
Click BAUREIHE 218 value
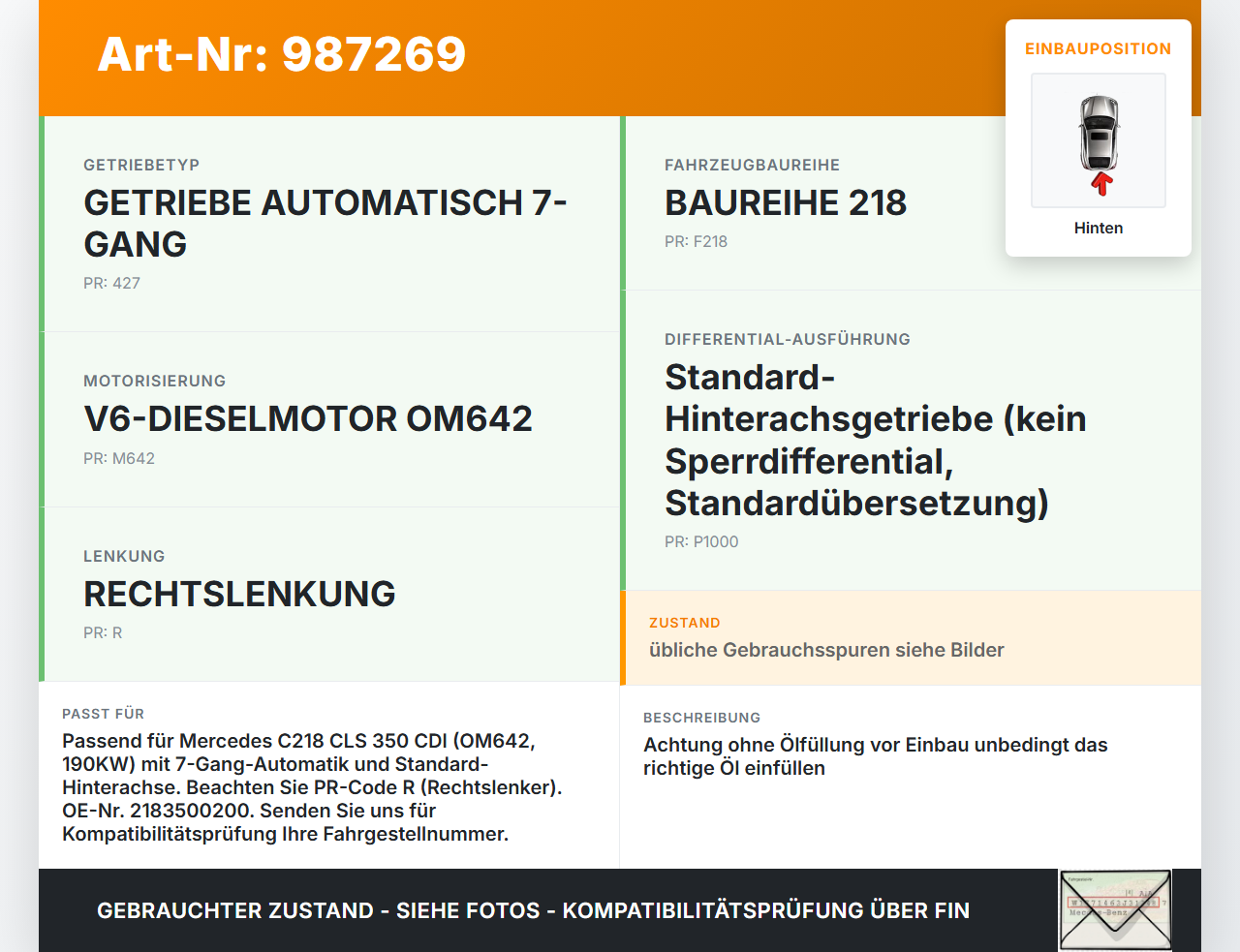tap(786, 203)
